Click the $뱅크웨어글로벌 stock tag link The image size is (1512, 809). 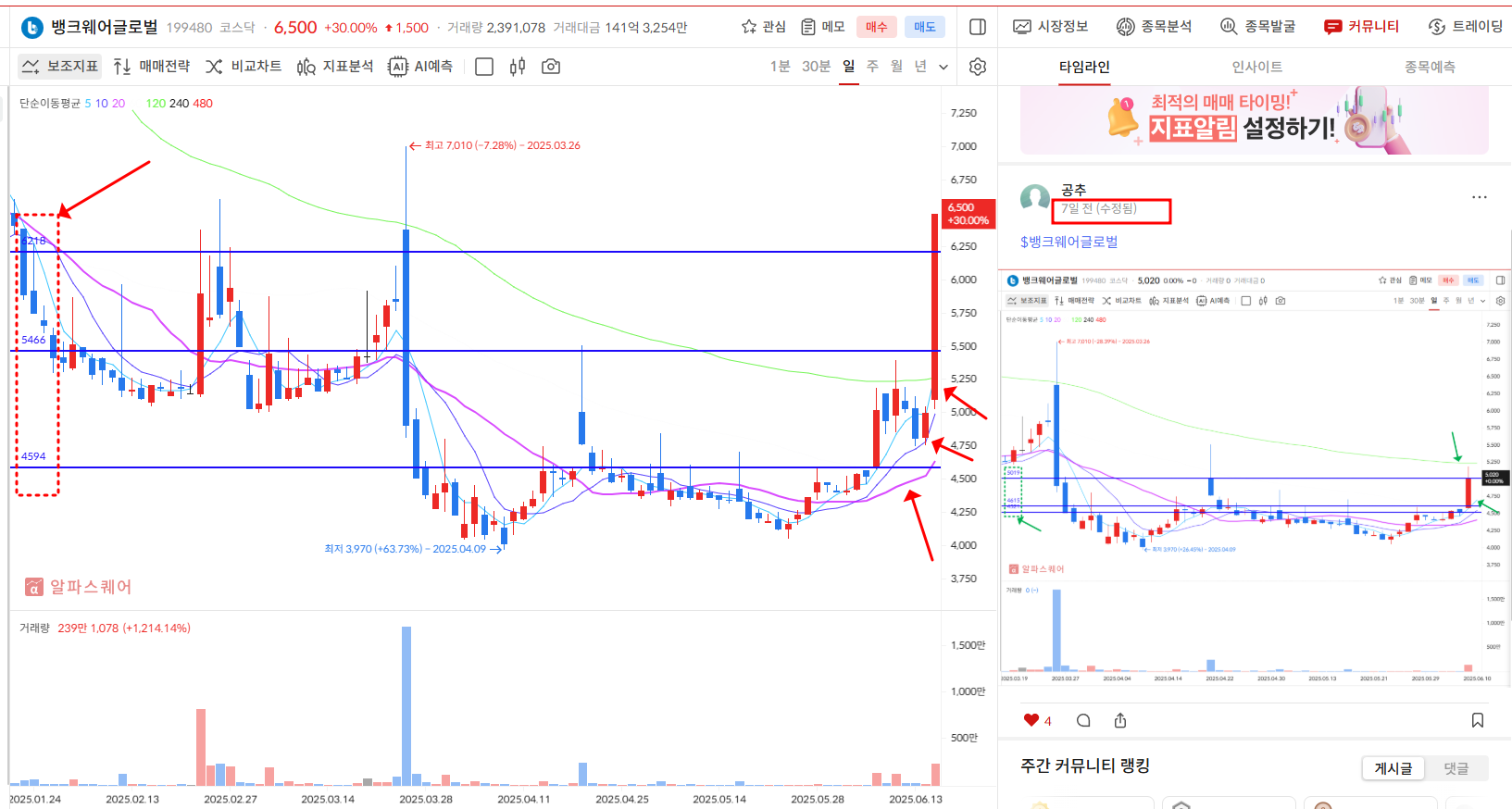(1069, 242)
